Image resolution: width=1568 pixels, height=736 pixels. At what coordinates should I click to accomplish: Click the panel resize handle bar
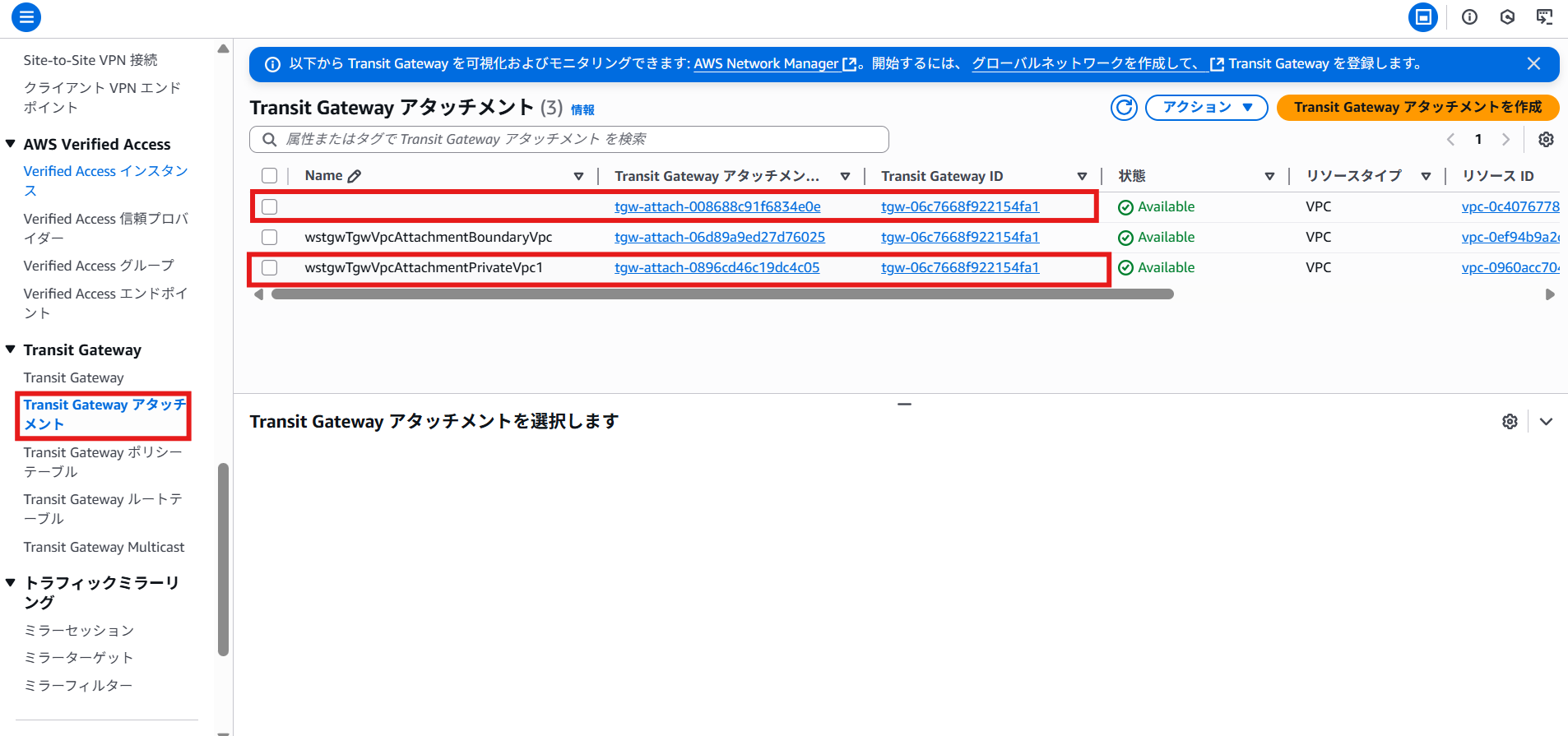point(904,405)
